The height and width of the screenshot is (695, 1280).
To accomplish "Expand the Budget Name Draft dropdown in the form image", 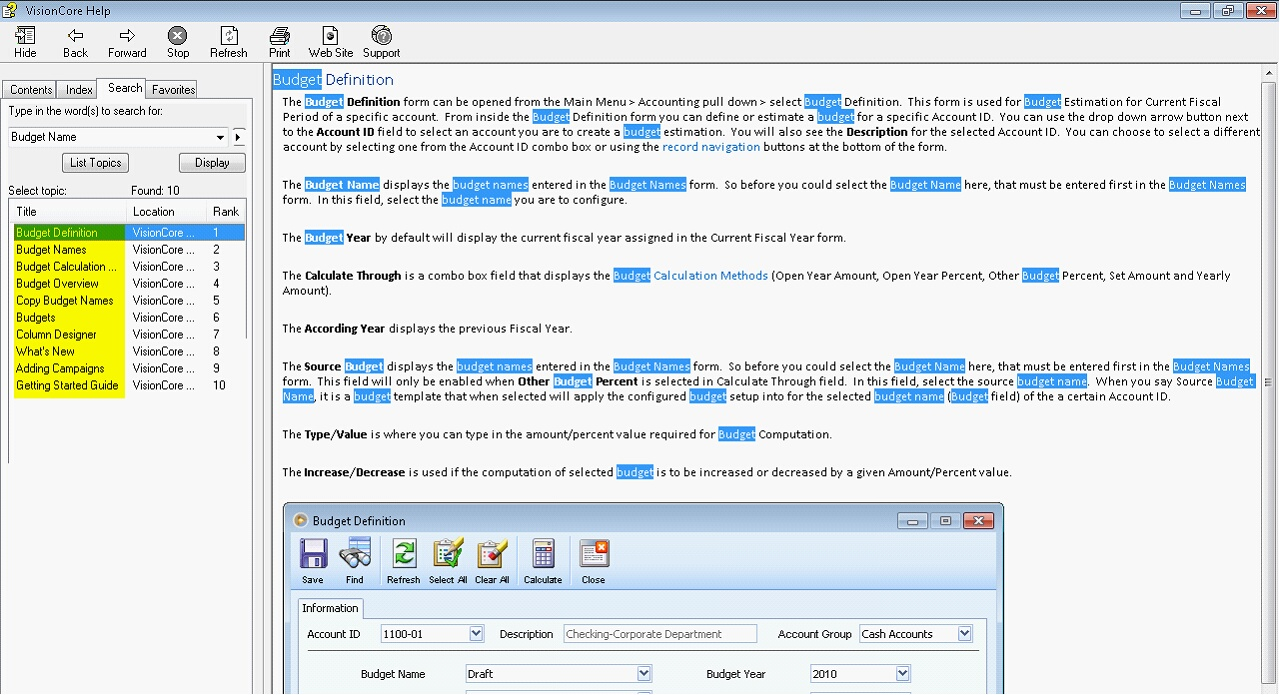I will pyautogui.click(x=644, y=674).
